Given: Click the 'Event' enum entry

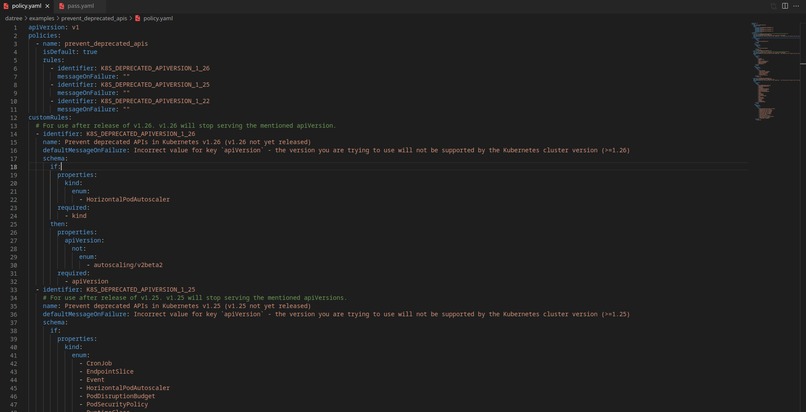Looking at the screenshot, I should click(96, 380).
